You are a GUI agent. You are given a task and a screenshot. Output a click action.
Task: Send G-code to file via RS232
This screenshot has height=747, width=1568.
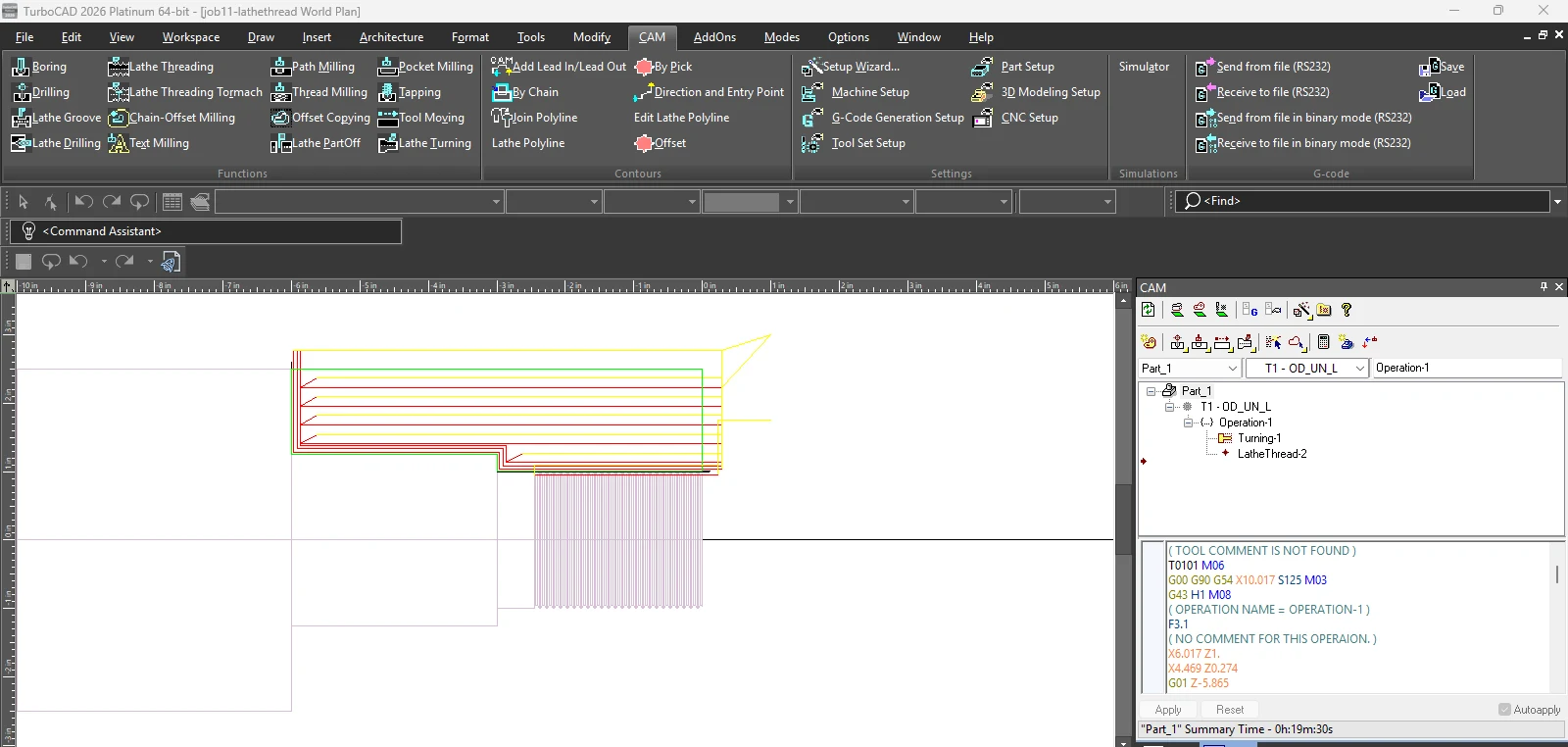[x=1263, y=67]
